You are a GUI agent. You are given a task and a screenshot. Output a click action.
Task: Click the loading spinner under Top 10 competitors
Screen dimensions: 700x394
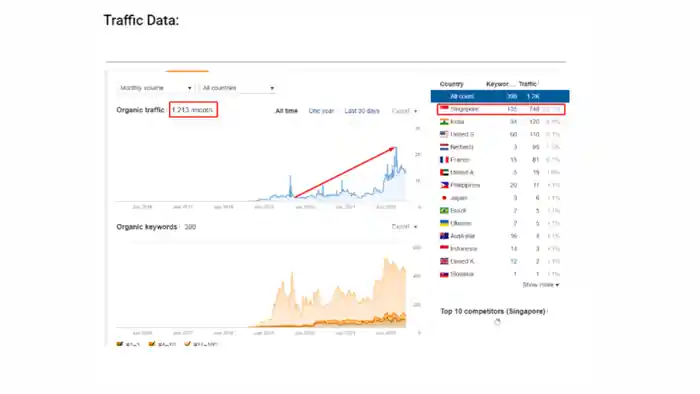coord(497,322)
